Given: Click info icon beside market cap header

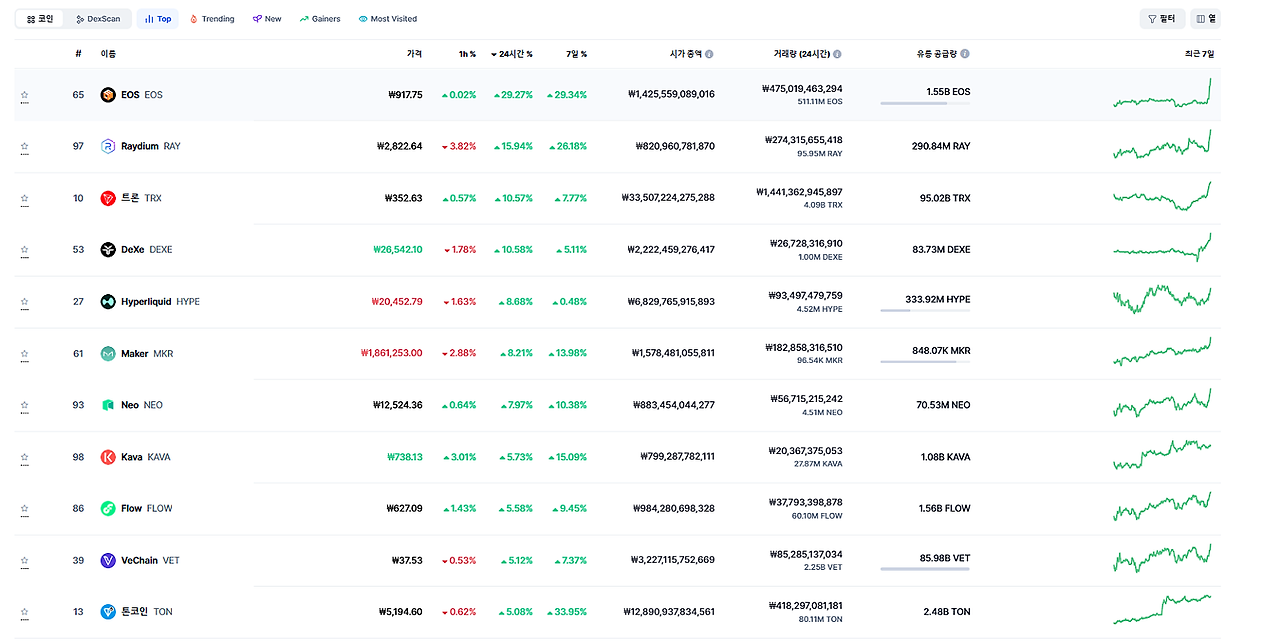Looking at the screenshot, I should 709,54.
